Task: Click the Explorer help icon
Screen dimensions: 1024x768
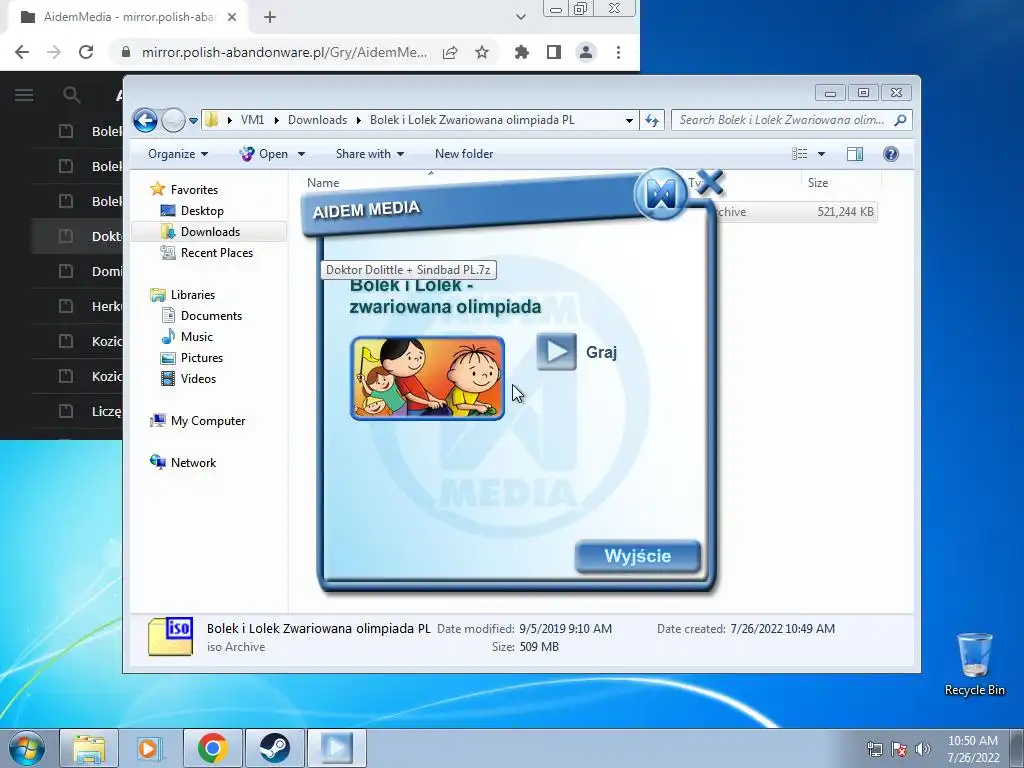Action: 891,154
